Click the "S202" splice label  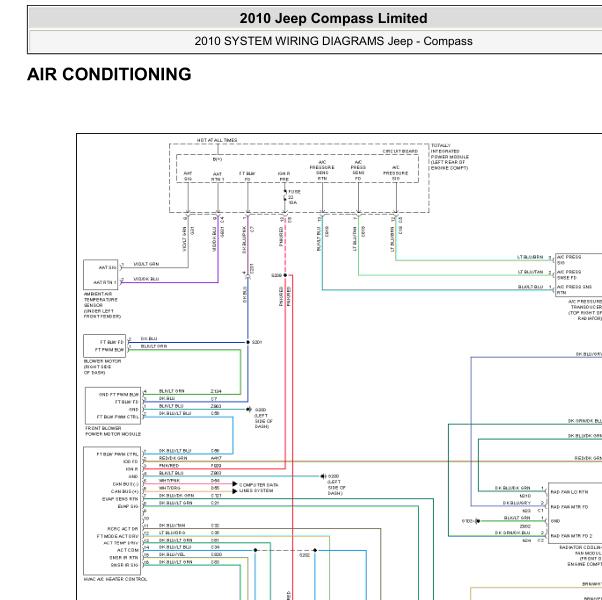point(304,555)
